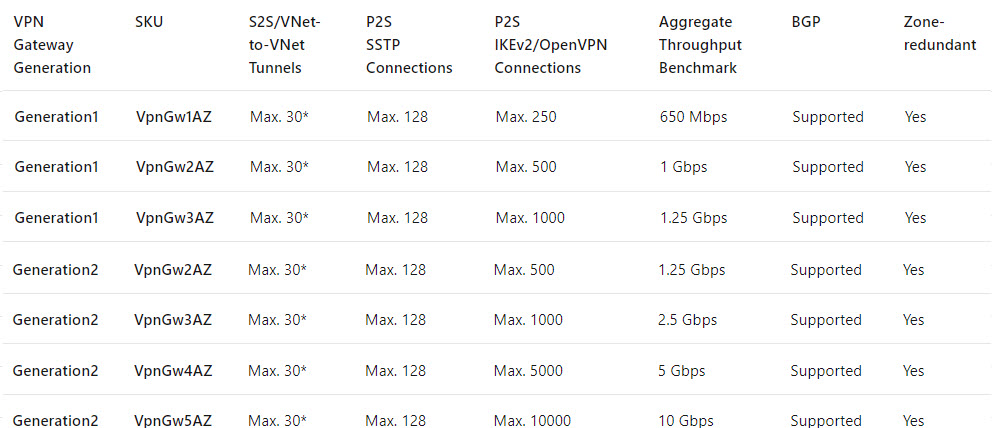The height and width of the screenshot is (428, 992).
Task: Click the SKU column header
Action: [148, 22]
